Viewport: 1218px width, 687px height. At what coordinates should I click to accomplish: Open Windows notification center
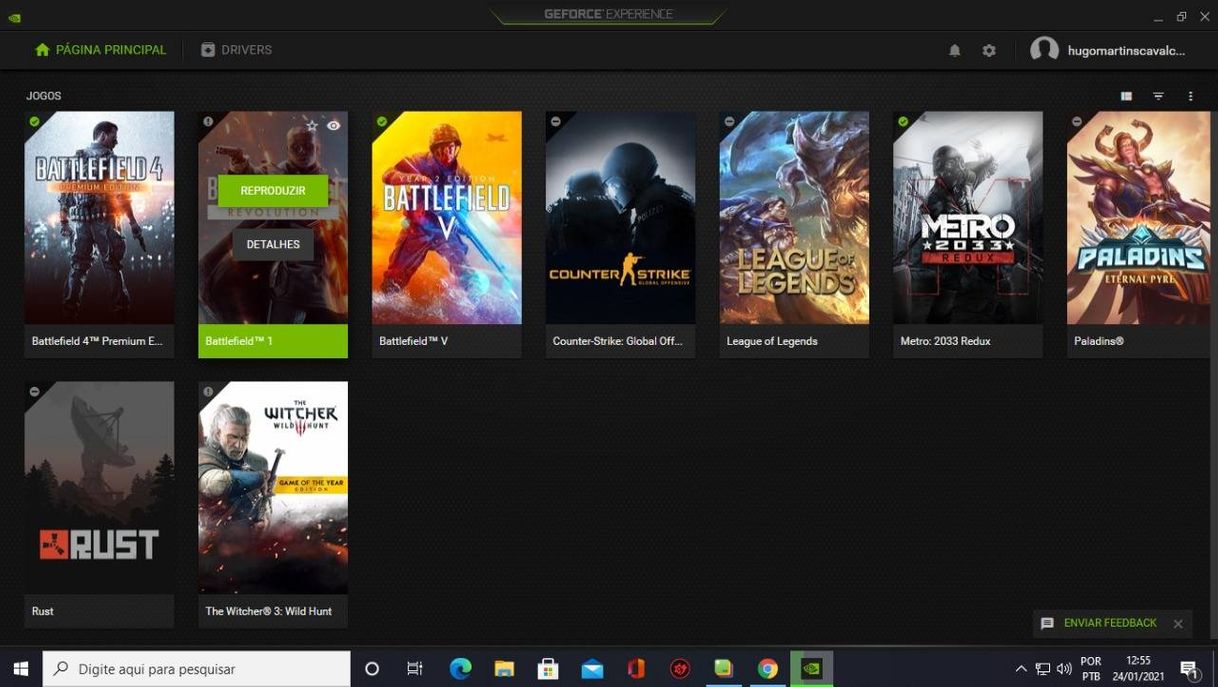(1190, 669)
